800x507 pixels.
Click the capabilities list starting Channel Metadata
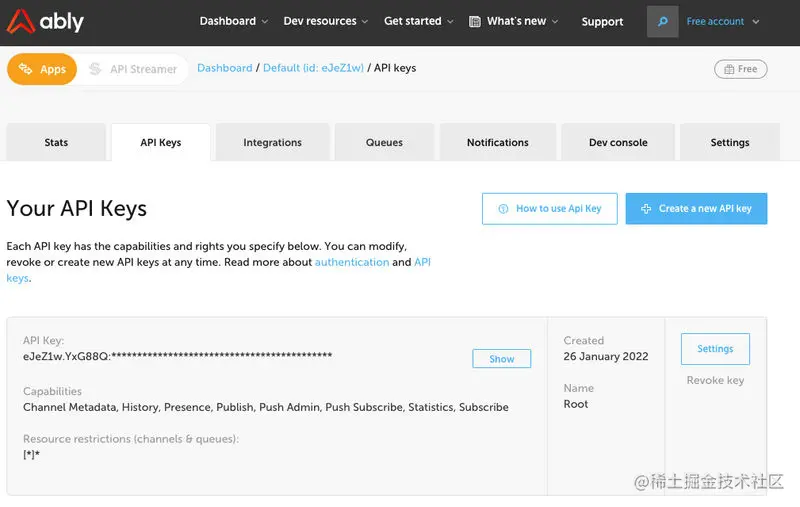point(266,407)
